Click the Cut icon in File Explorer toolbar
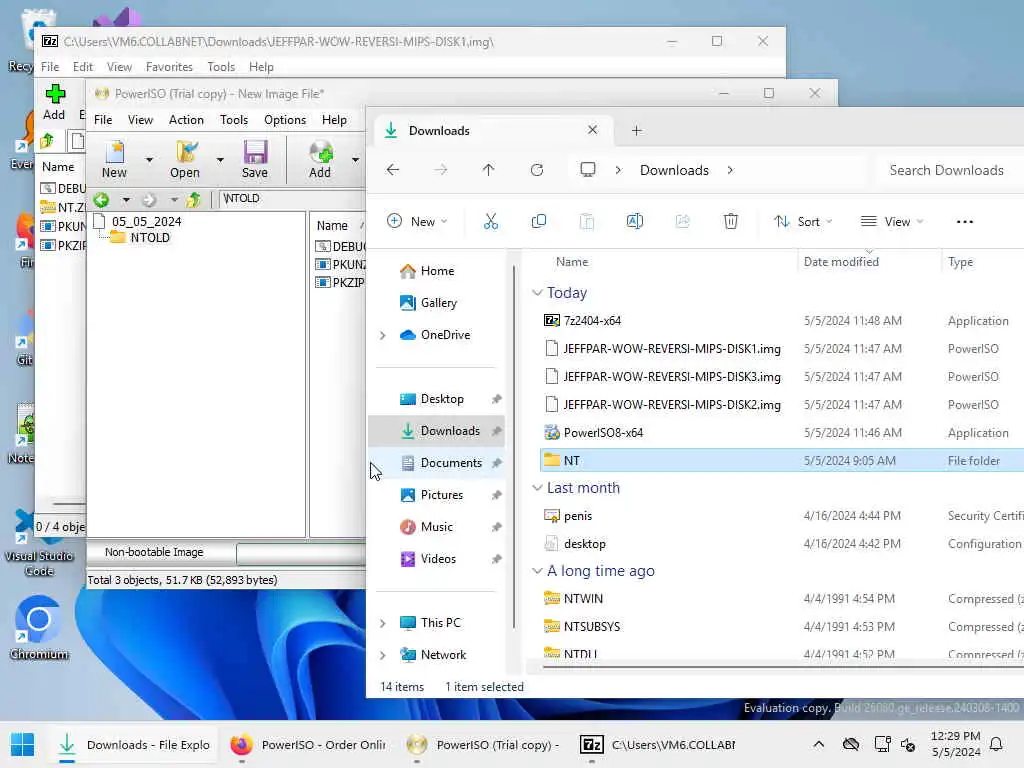 (x=490, y=221)
